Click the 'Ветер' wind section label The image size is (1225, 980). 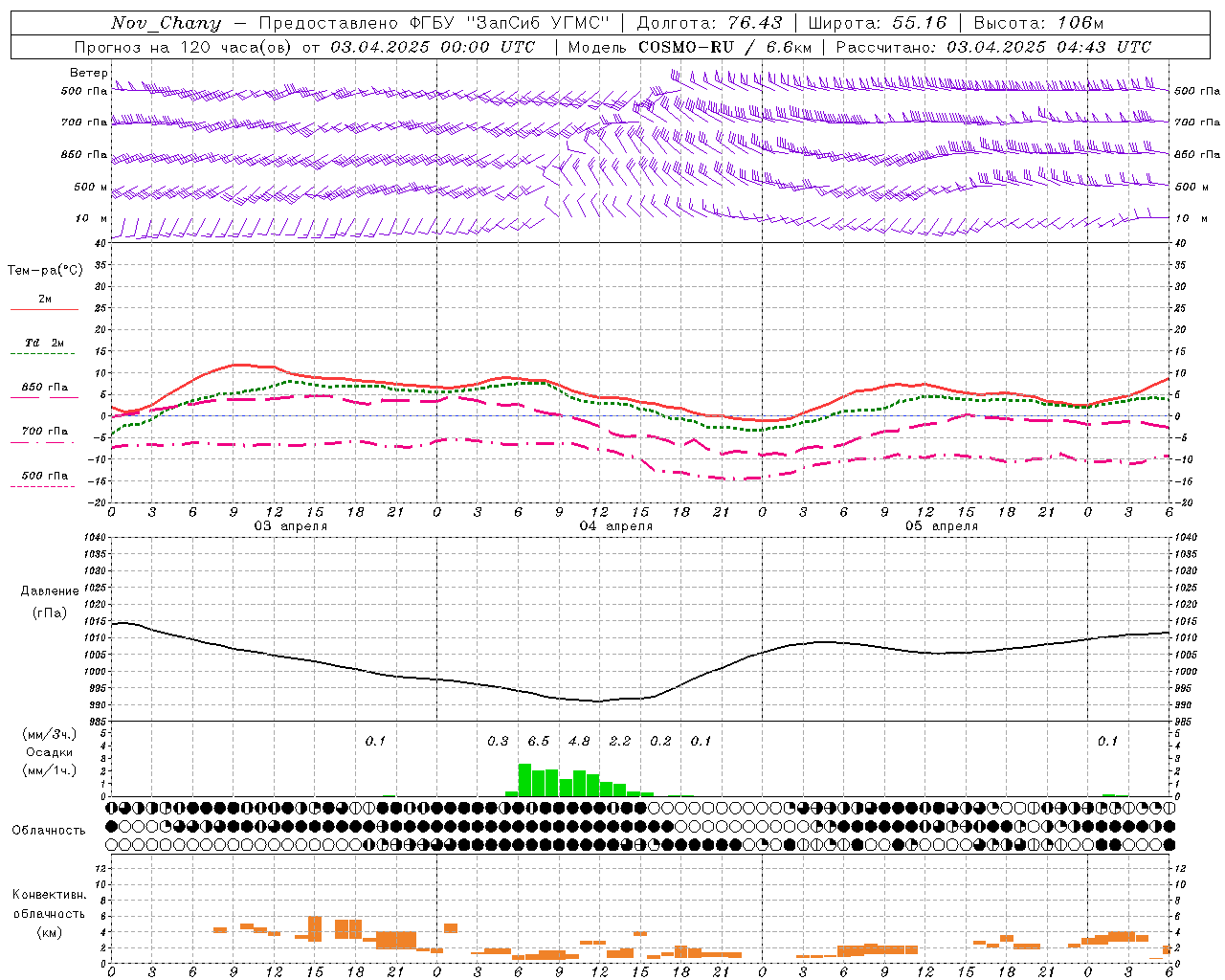(89, 73)
